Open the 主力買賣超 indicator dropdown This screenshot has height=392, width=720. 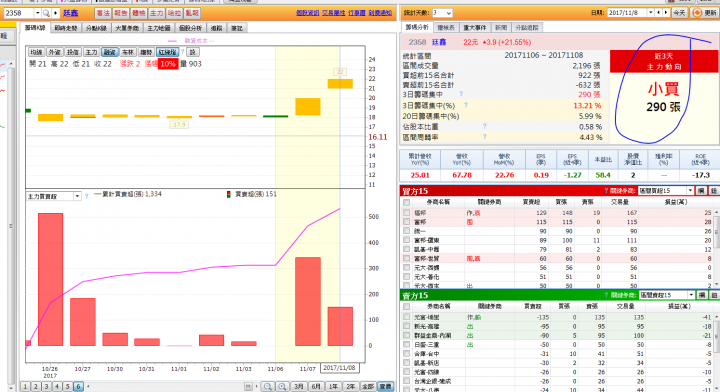click(78, 196)
